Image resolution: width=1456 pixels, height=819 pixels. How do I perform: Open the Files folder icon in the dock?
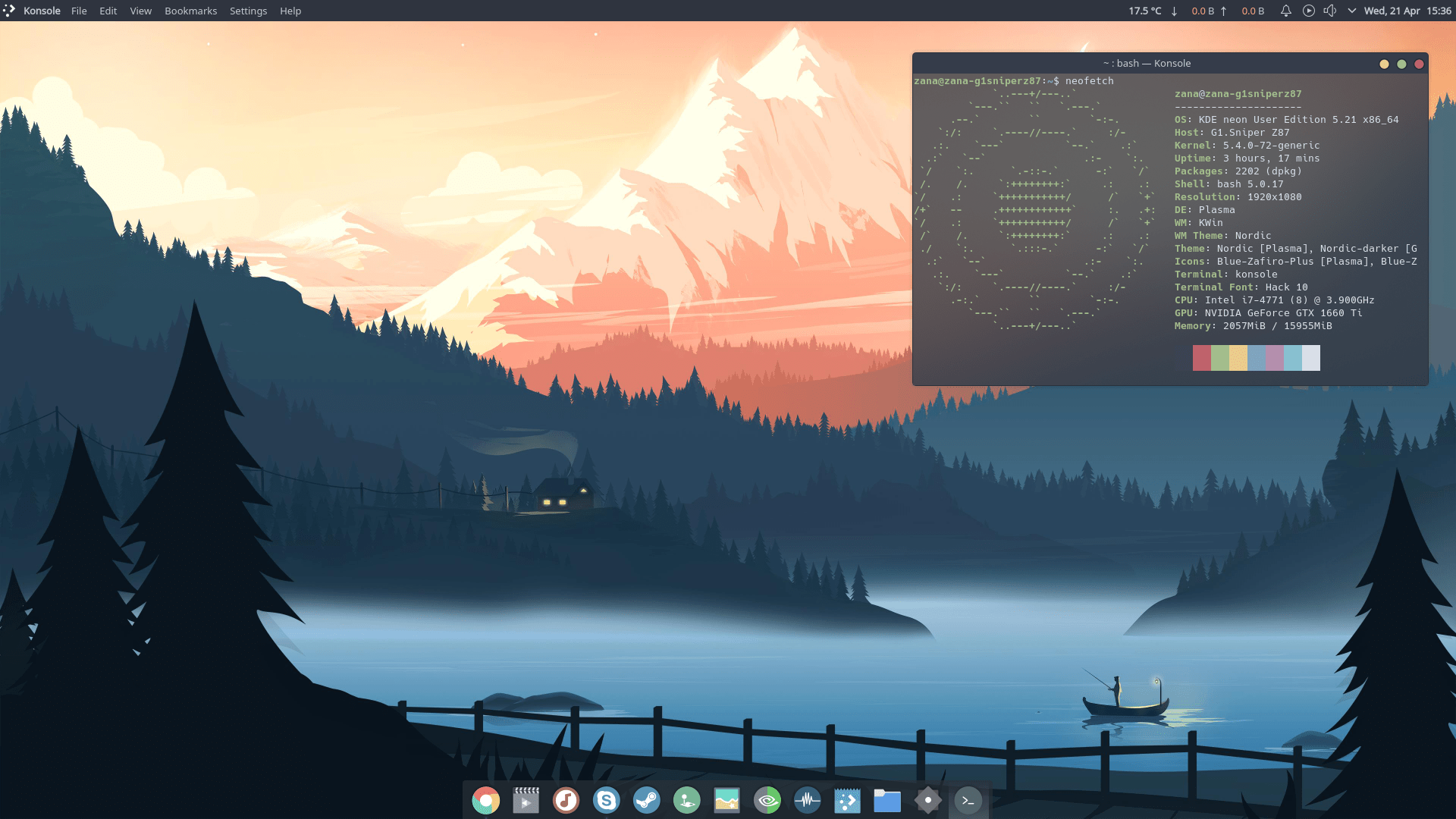[x=887, y=800]
